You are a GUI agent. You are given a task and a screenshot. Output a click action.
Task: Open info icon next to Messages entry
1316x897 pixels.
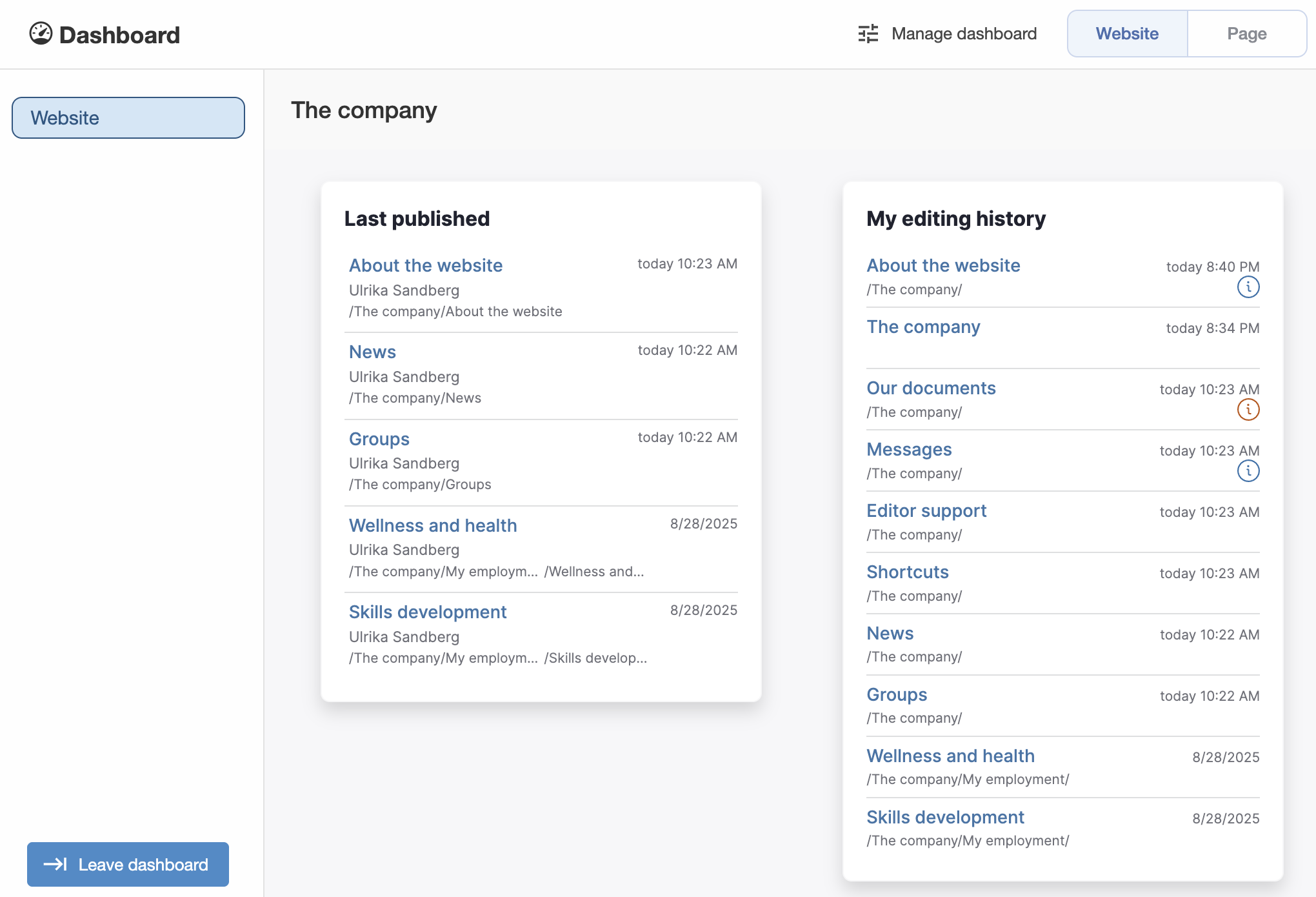point(1248,470)
